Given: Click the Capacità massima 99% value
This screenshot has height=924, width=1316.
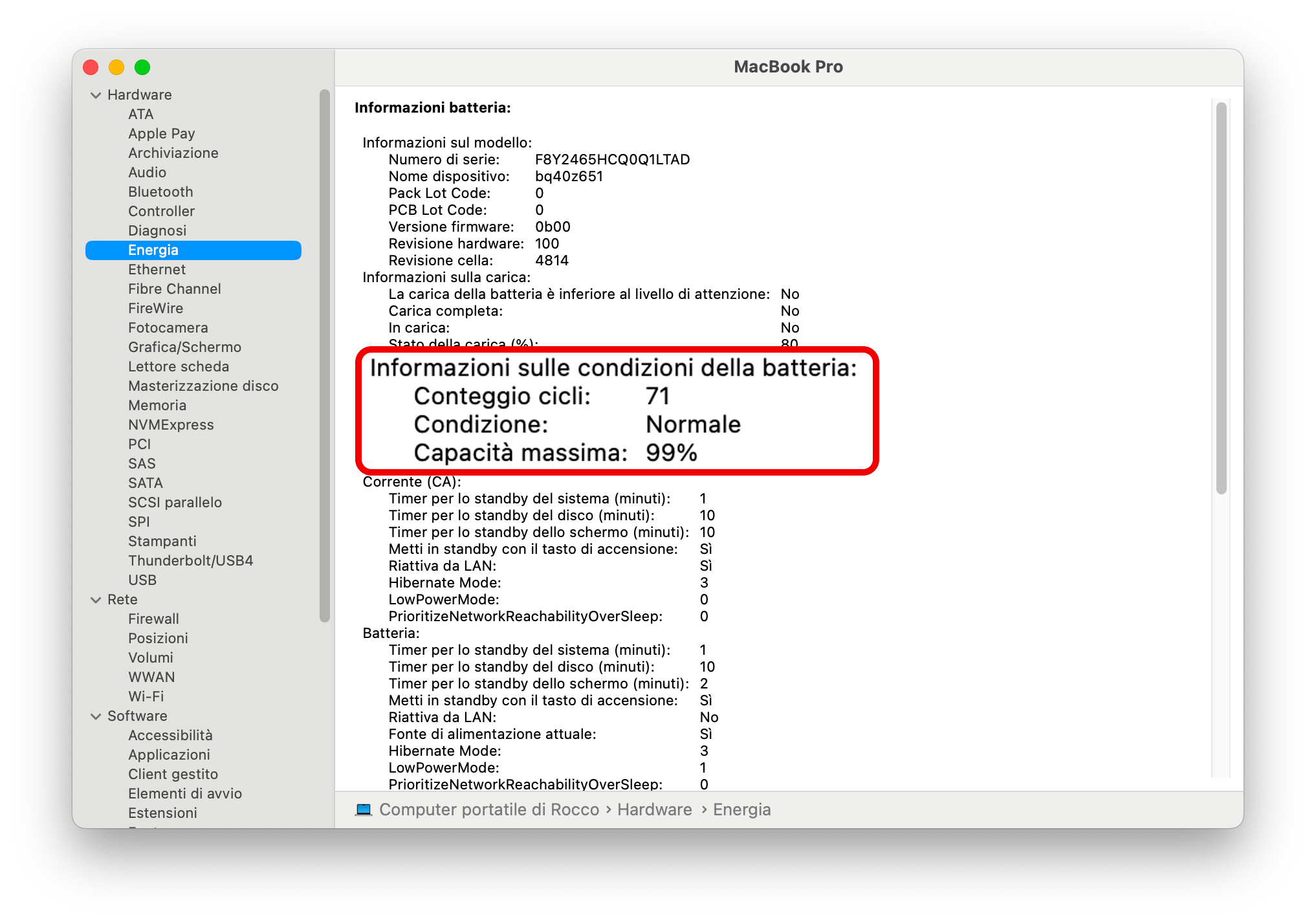Looking at the screenshot, I should point(672,453).
